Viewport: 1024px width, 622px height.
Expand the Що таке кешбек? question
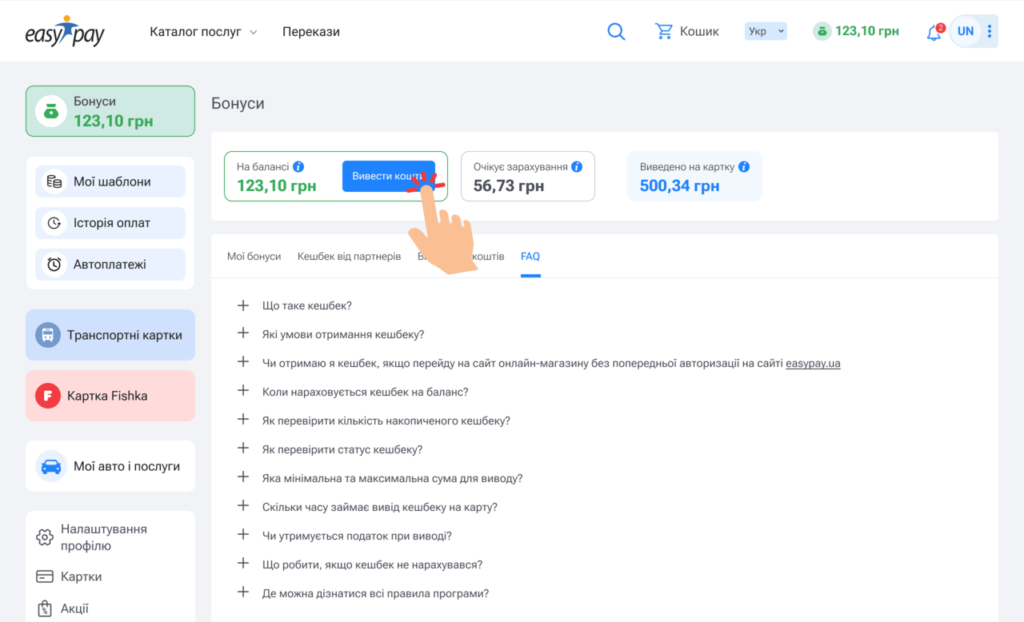[x=306, y=306]
